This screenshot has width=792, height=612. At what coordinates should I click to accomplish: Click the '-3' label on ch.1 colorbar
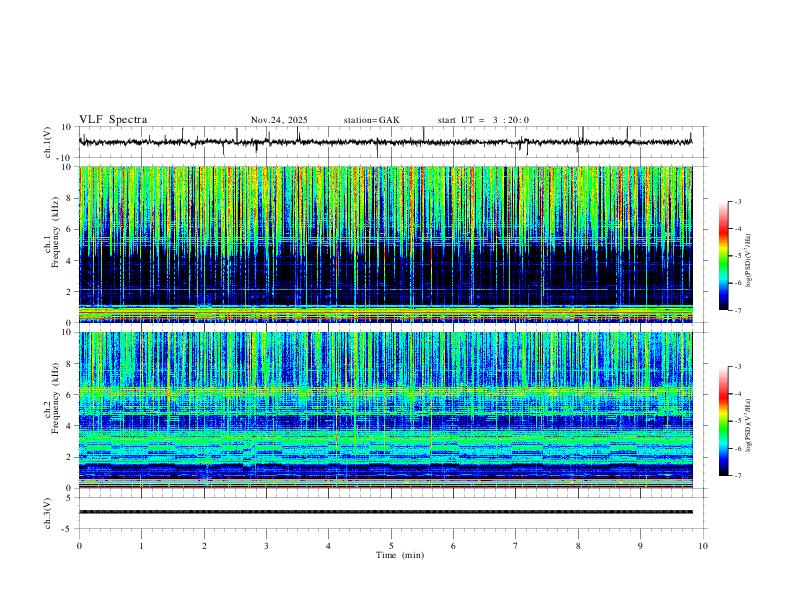pyautogui.click(x=737, y=201)
